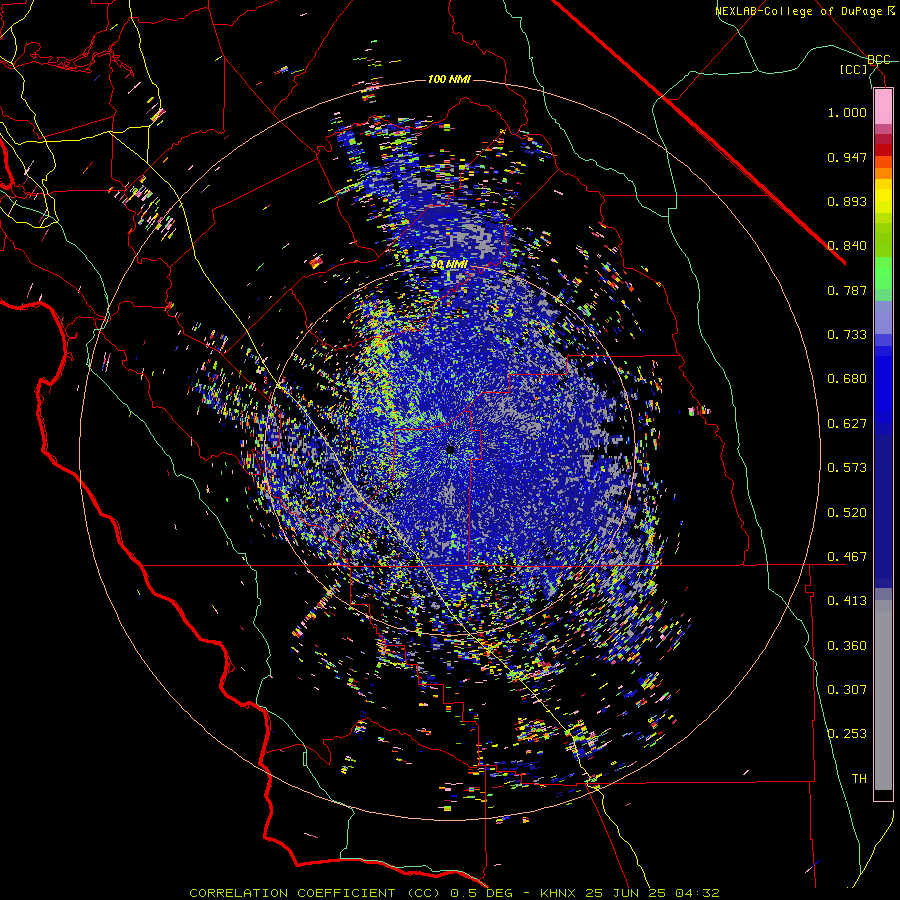Click the TH threshold label on the scale
Viewport: 900px width, 900px height.
point(859,779)
